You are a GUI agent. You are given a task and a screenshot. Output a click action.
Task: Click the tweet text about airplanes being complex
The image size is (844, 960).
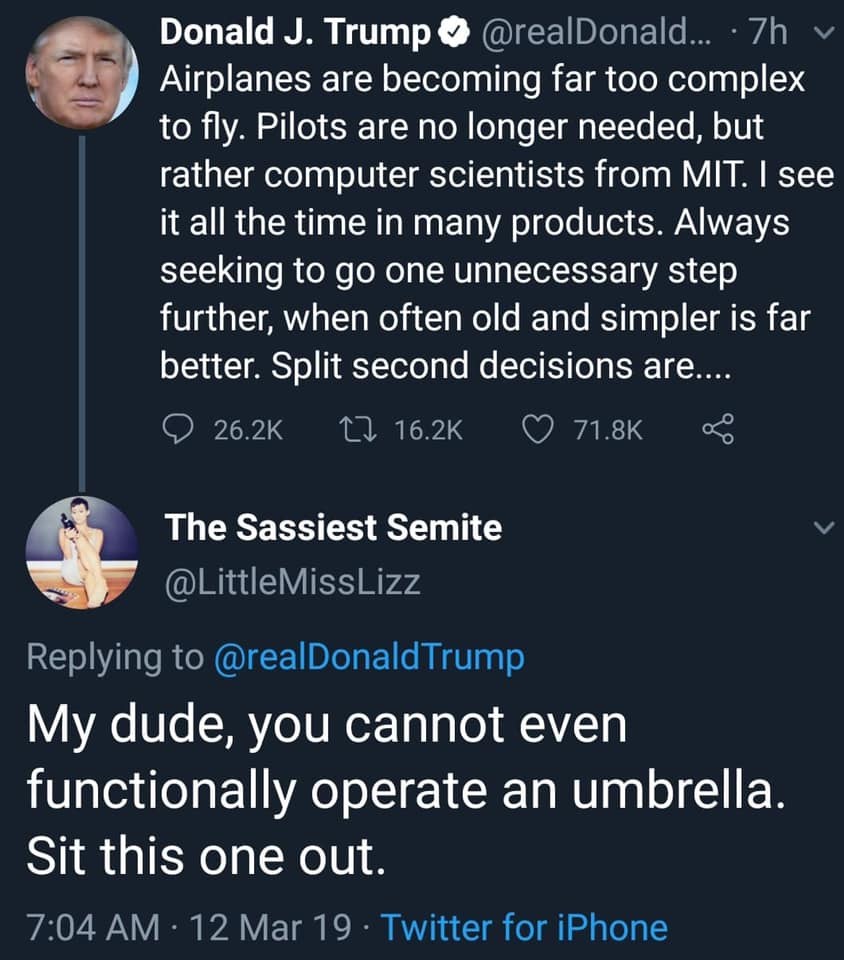click(480, 220)
